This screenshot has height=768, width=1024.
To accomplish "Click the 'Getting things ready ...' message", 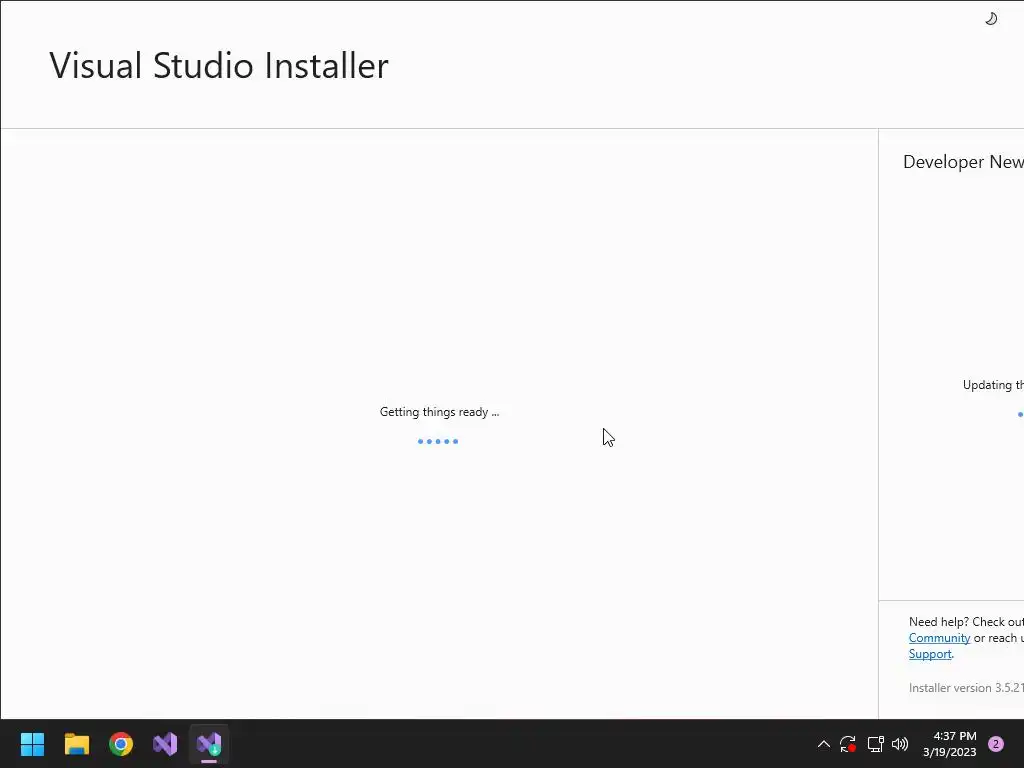I will point(440,412).
